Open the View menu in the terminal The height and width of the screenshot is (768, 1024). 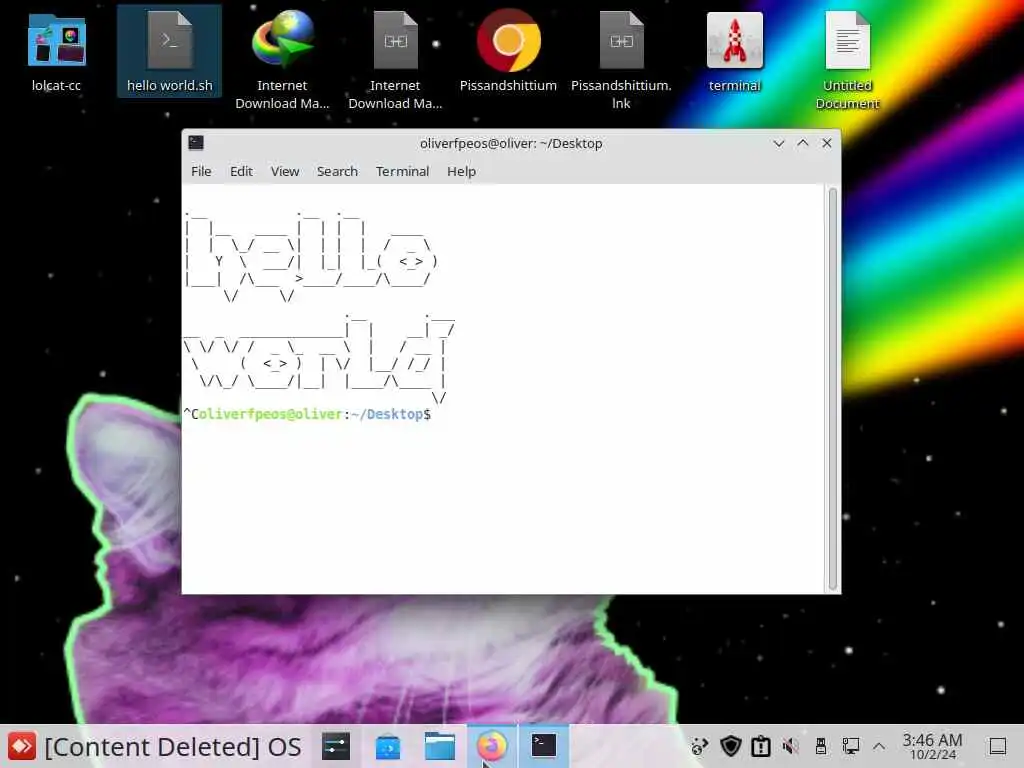(x=285, y=171)
